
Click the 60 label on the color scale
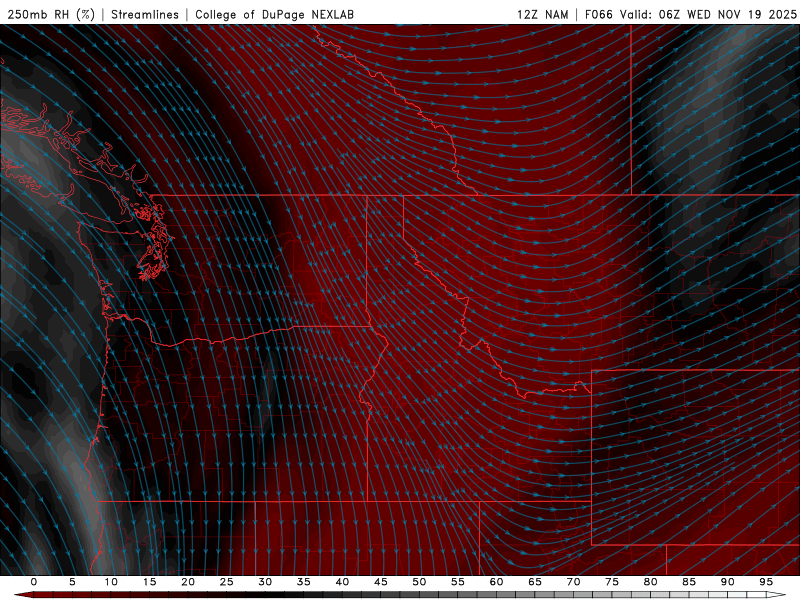pos(496,582)
